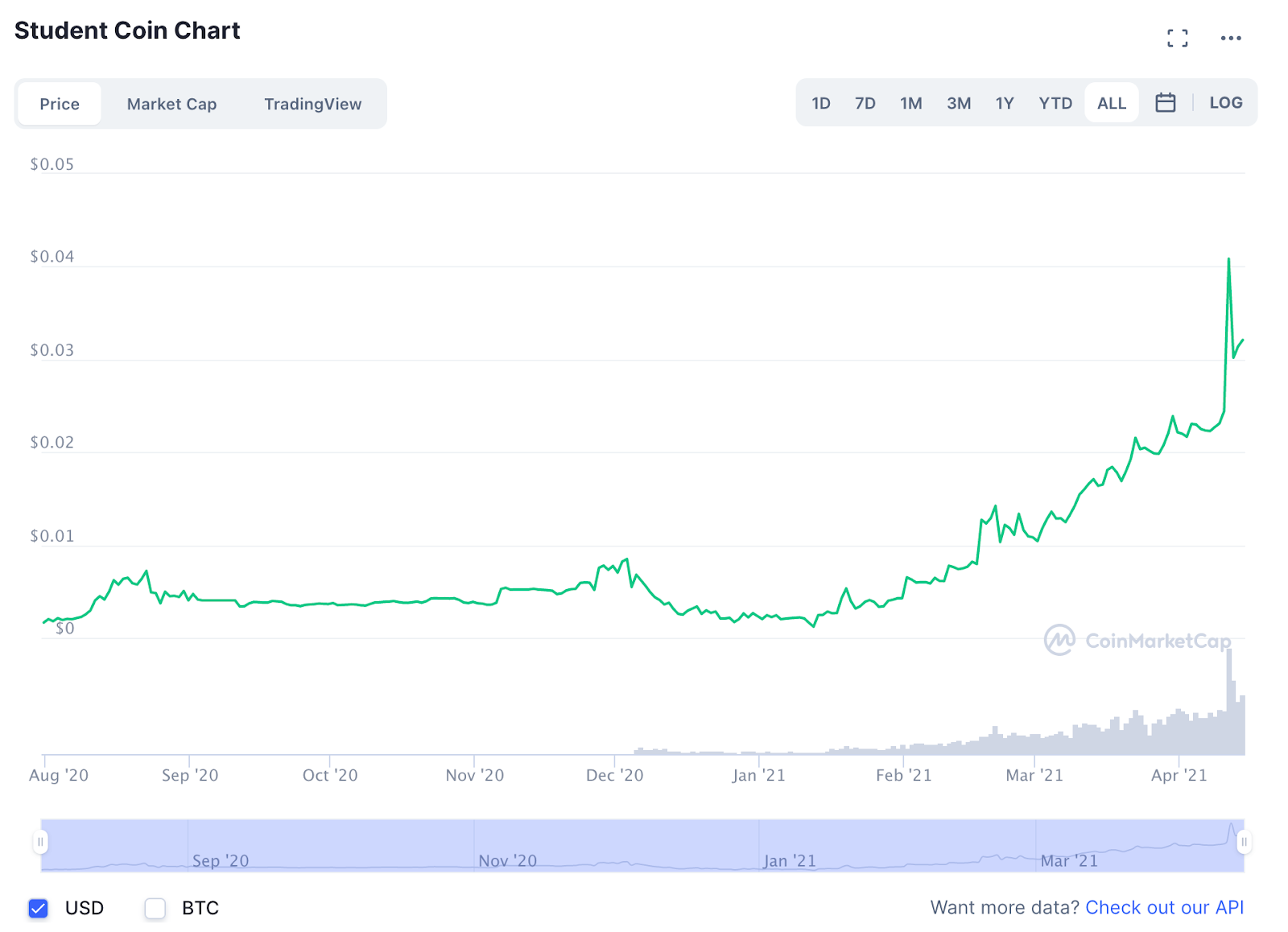Enable the BTC checkbox
The image size is (1288, 932).
coord(155,908)
